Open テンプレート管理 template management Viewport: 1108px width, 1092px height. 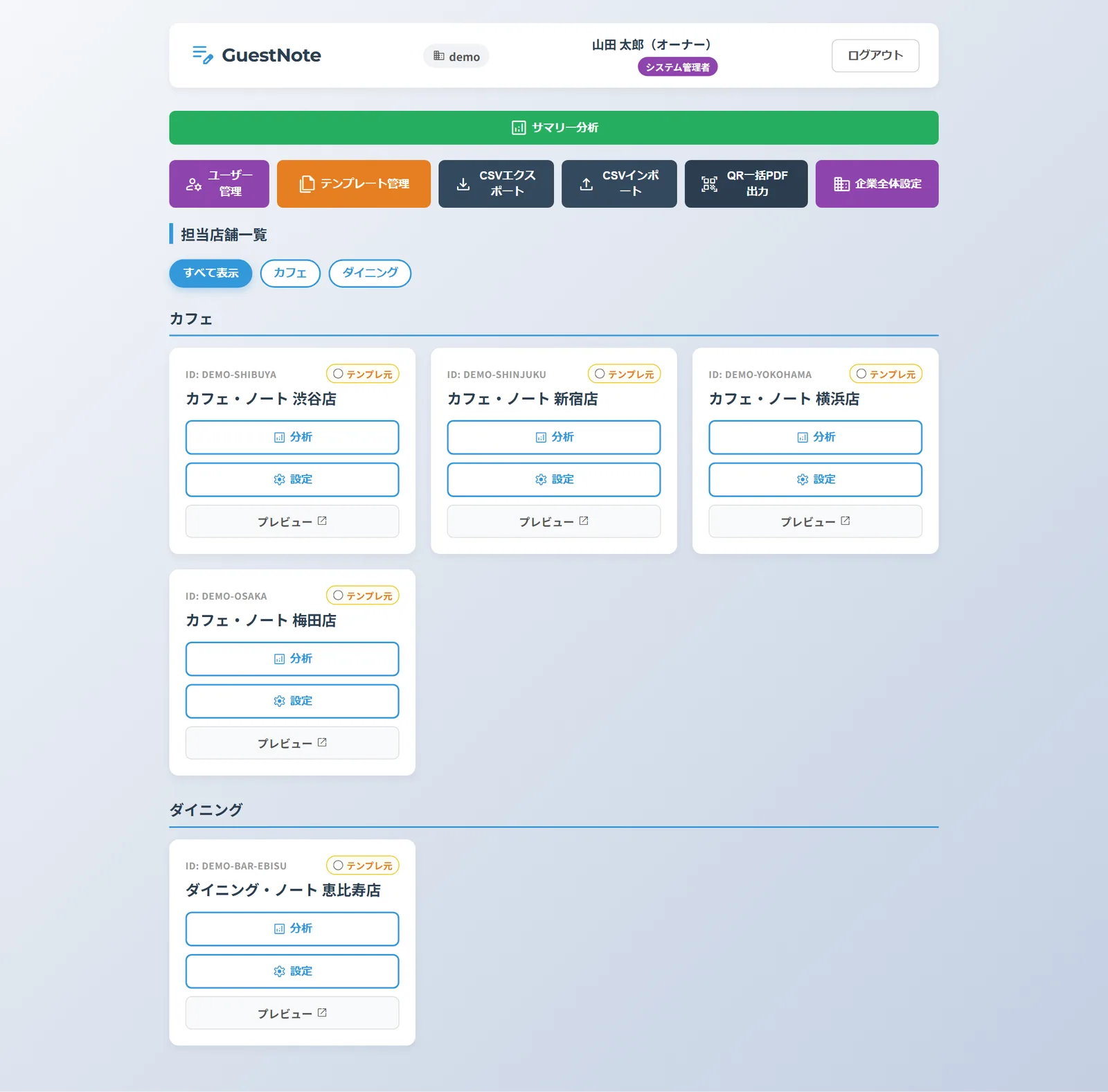coord(353,184)
